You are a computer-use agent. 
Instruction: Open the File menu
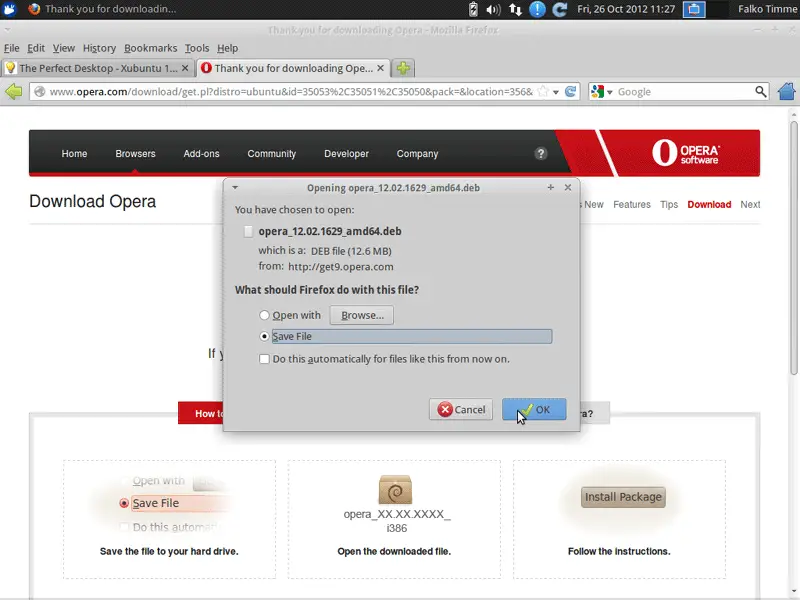12,48
